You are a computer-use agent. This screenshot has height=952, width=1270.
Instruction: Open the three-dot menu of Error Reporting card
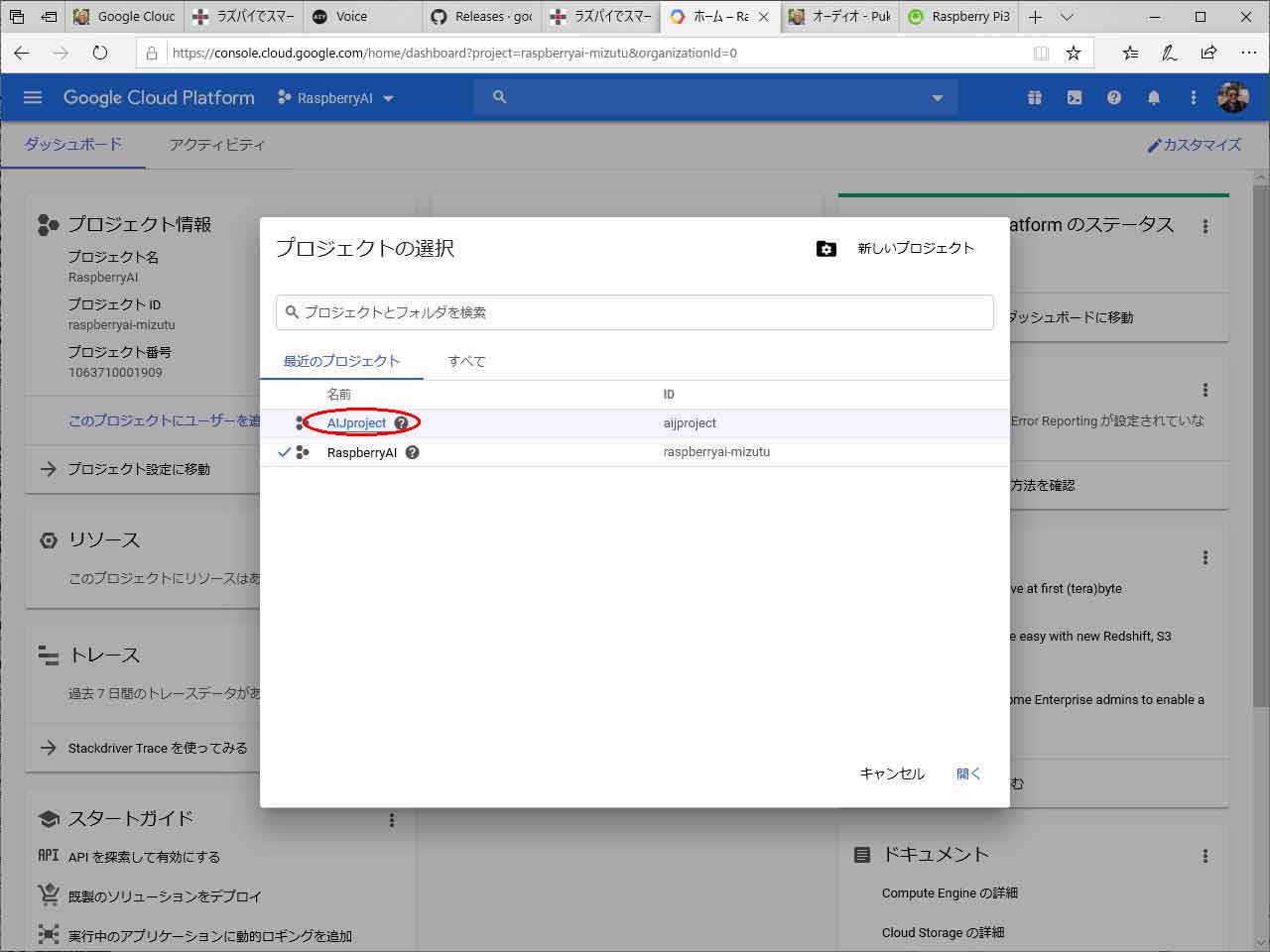point(1206,390)
